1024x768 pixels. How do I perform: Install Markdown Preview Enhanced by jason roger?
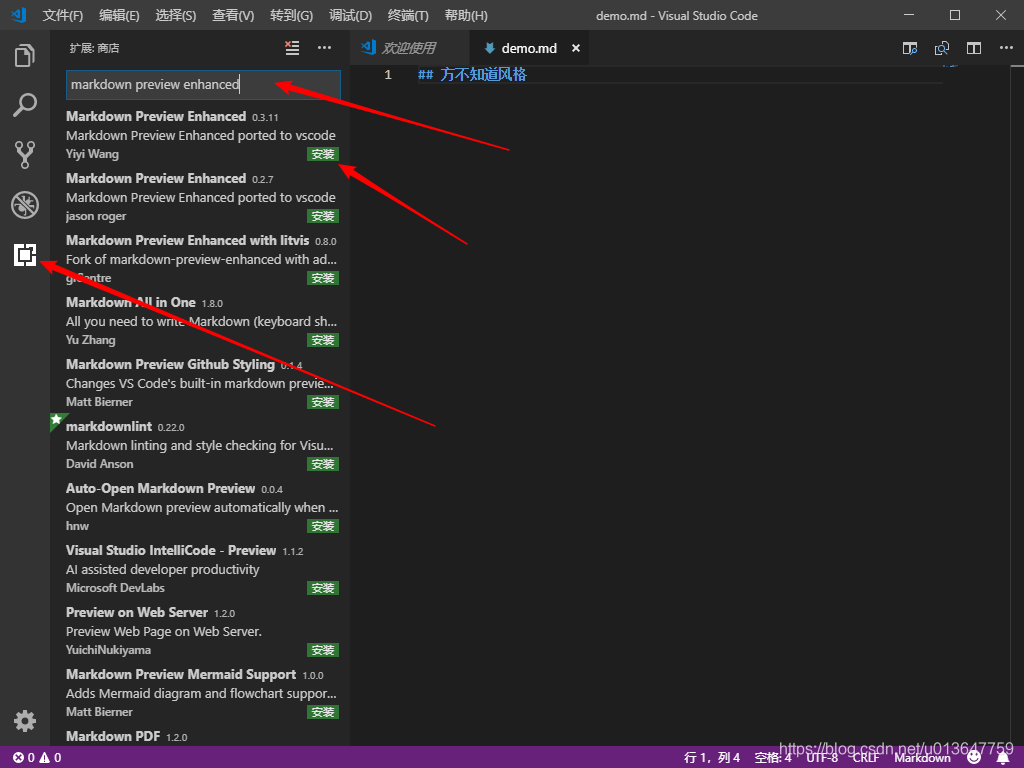click(x=323, y=216)
